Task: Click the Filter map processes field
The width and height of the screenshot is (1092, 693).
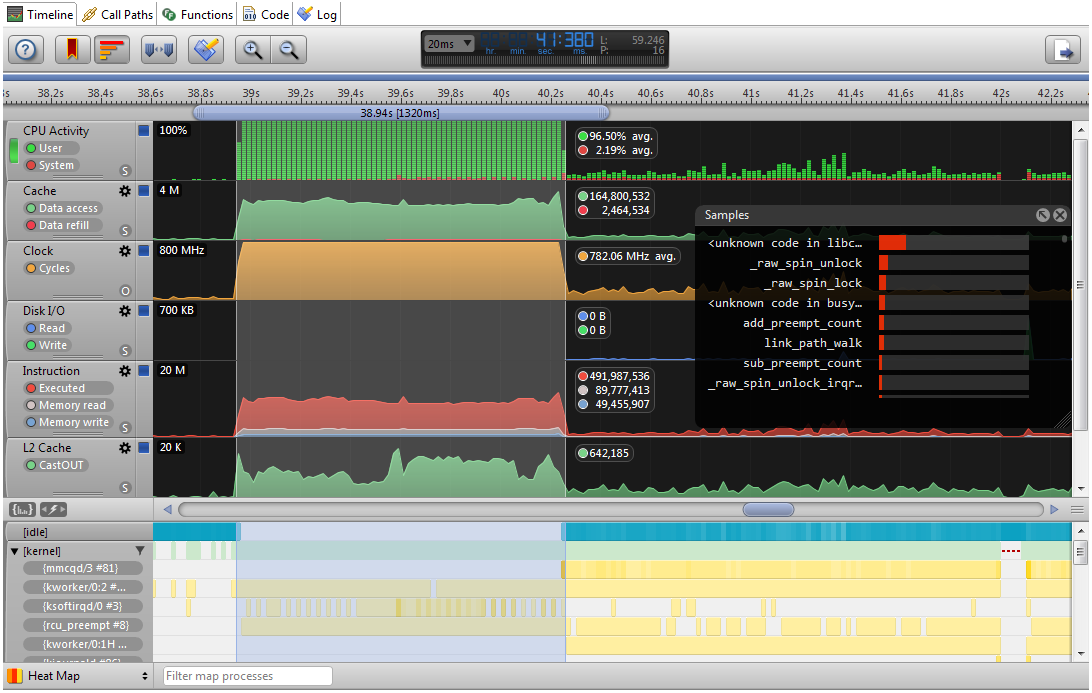Action: [248, 676]
